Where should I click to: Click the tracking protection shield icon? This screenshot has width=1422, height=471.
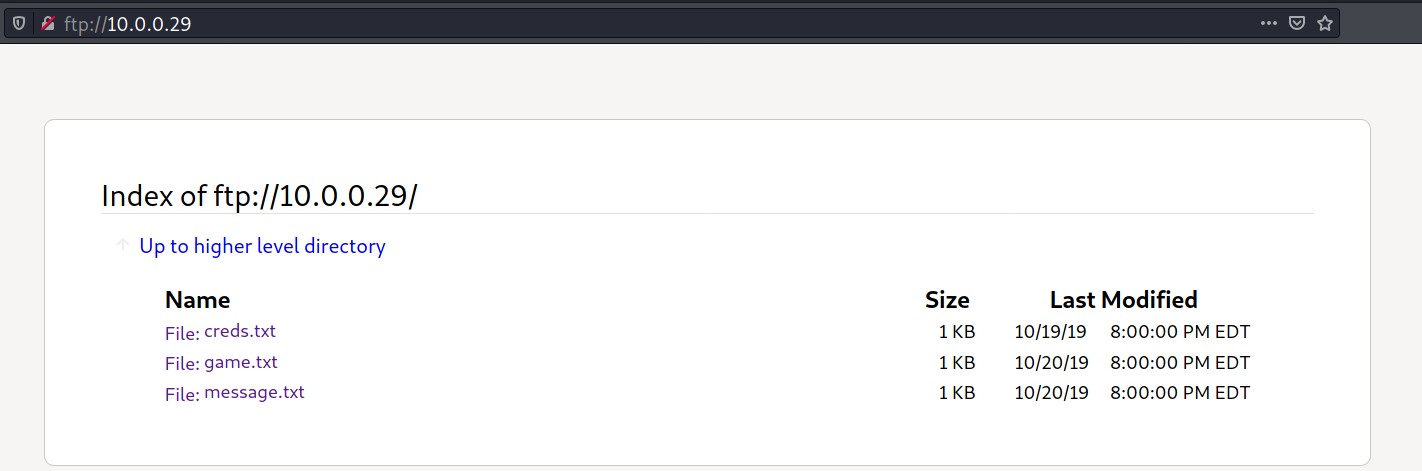19,24
